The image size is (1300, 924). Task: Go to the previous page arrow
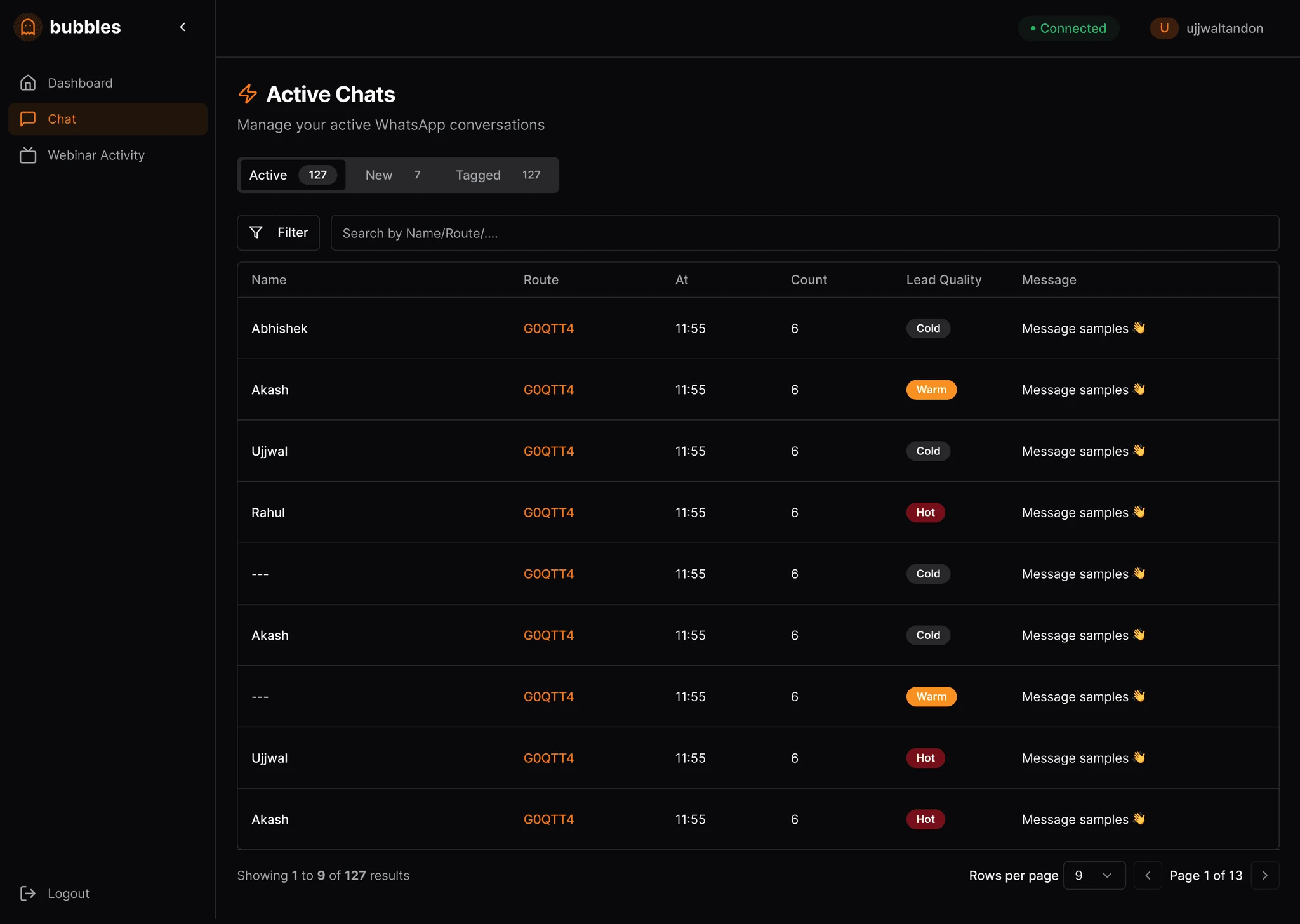[1148, 875]
